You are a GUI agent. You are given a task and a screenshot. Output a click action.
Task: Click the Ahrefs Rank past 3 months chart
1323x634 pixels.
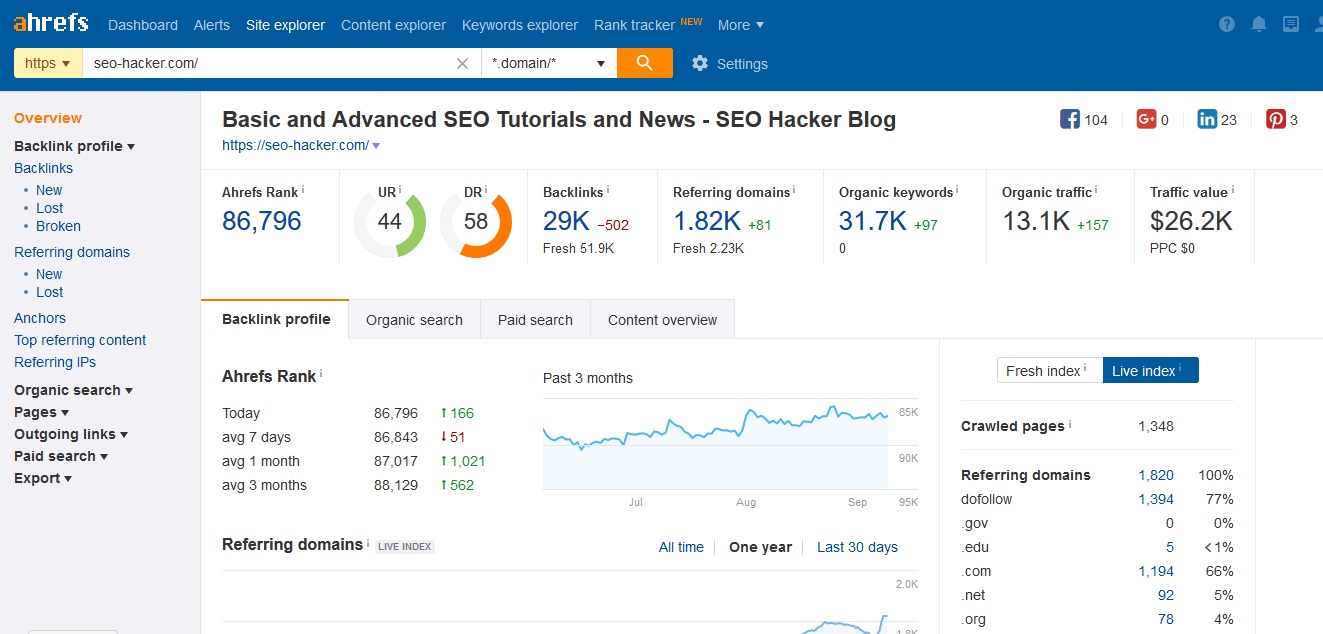click(715, 443)
